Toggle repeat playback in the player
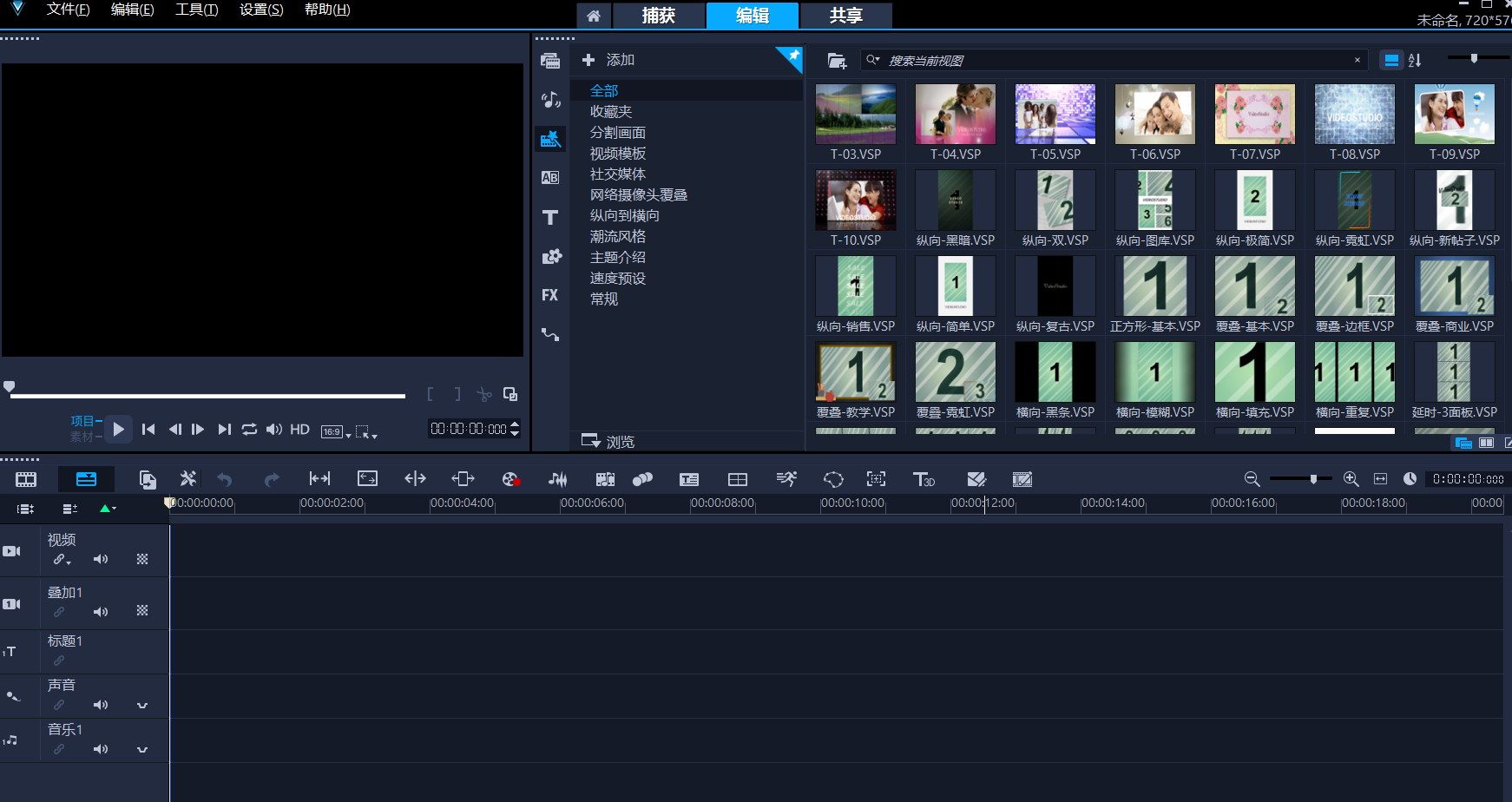This screenshot has width=1512, height=802. [x=249, y=430]
